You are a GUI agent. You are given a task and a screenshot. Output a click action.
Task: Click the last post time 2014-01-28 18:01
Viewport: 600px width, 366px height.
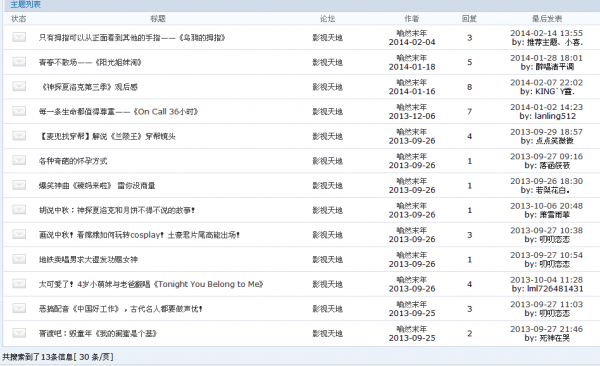[x=546, y=58]
